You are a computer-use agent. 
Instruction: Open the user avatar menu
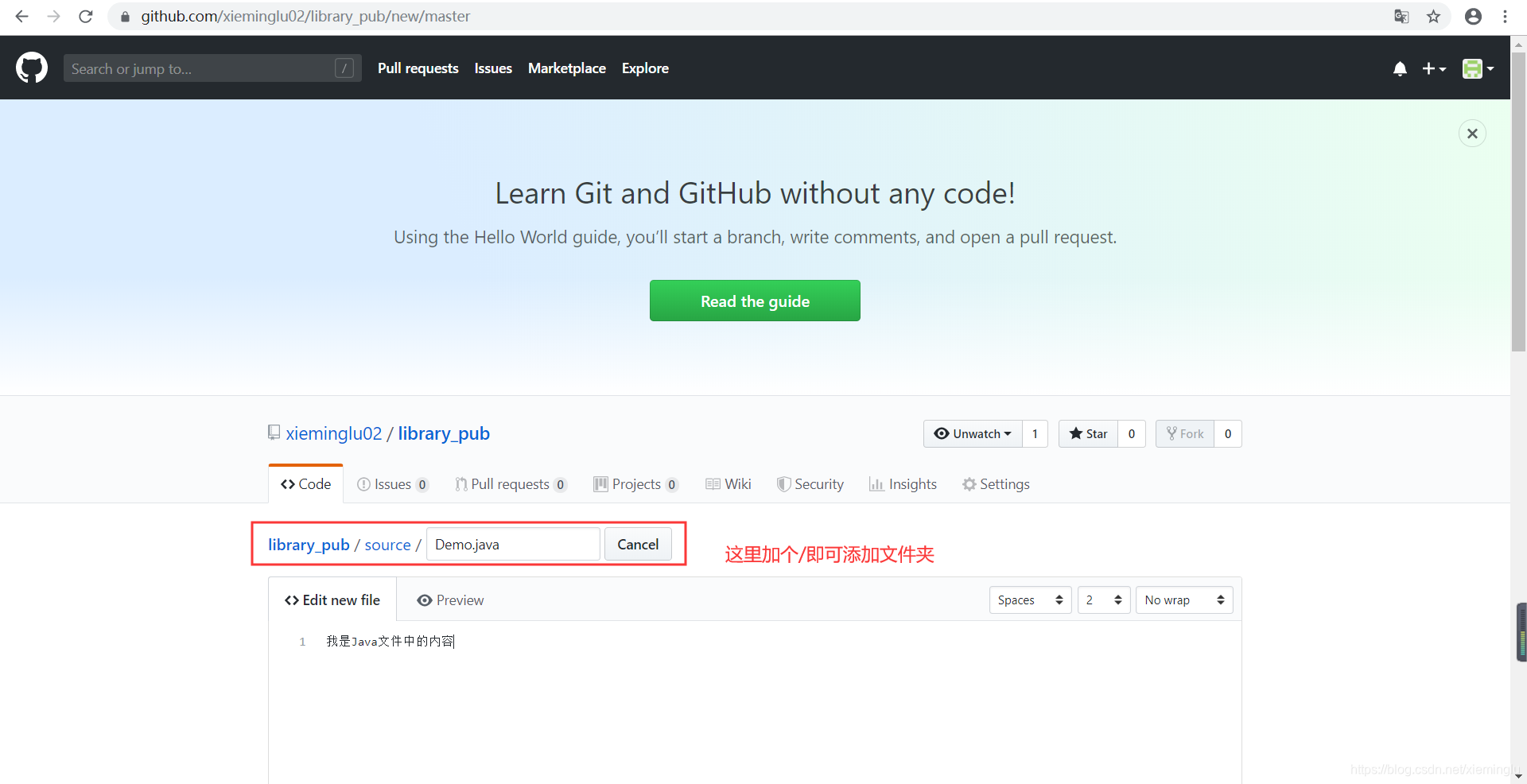(x=1478, y=69)
